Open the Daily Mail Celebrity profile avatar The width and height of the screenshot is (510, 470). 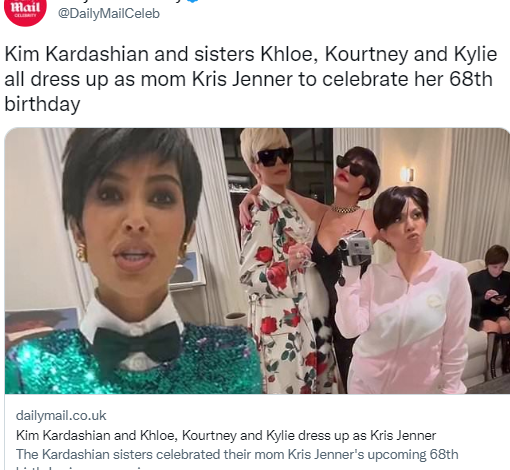(25, 12)
